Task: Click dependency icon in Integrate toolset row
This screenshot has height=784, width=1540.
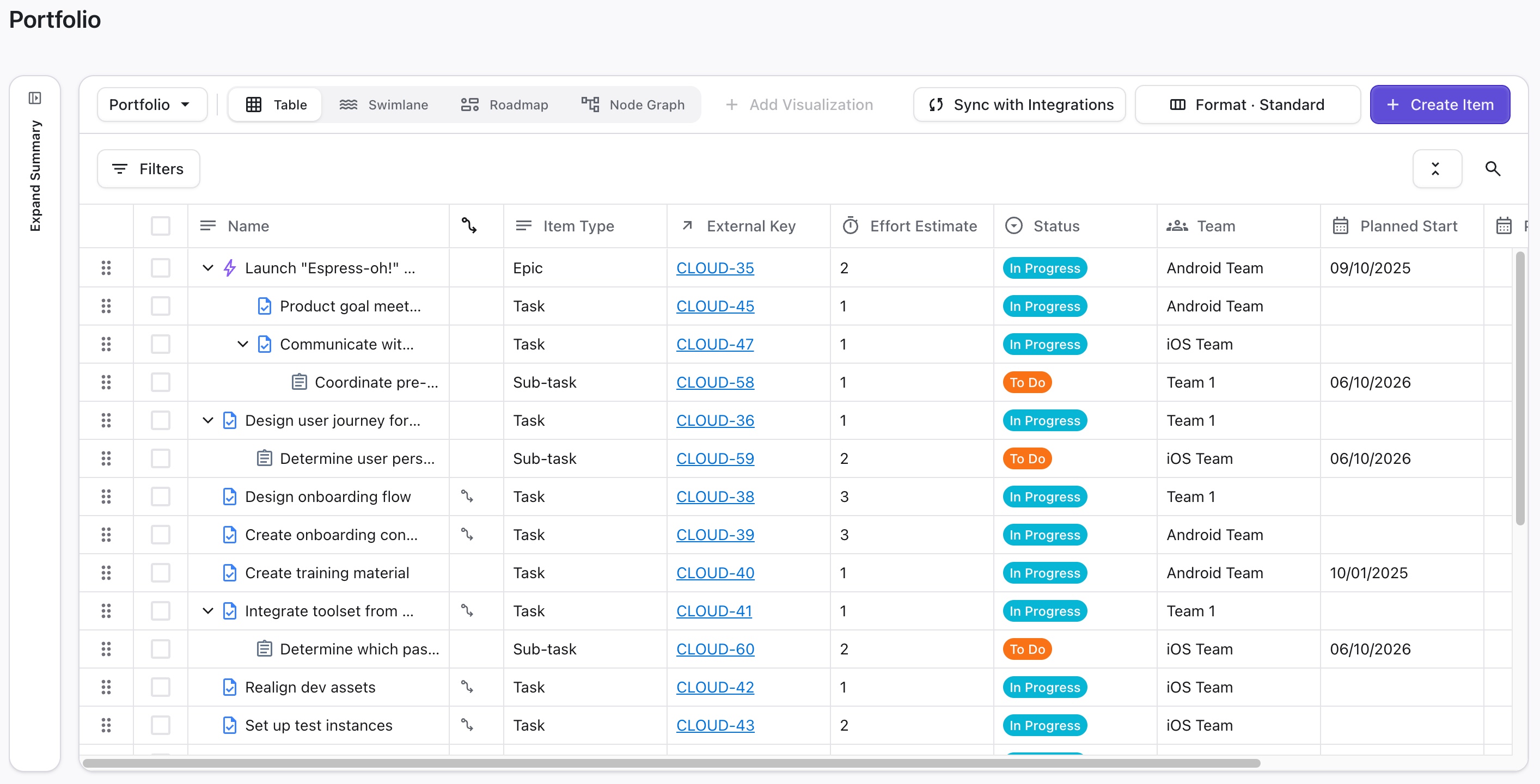Action: pyautogui.click(x=467, y=611)
